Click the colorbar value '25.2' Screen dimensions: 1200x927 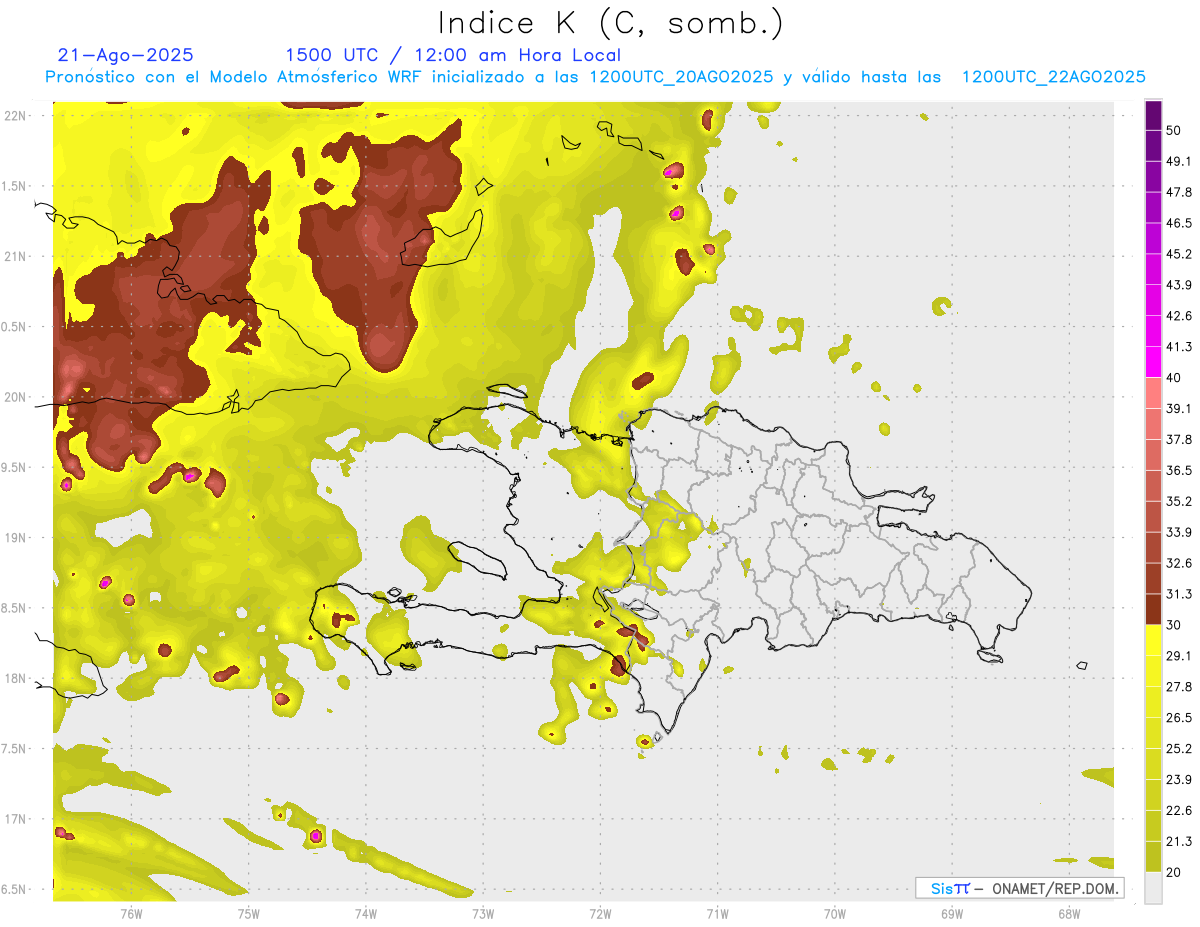coord(1180,748)
